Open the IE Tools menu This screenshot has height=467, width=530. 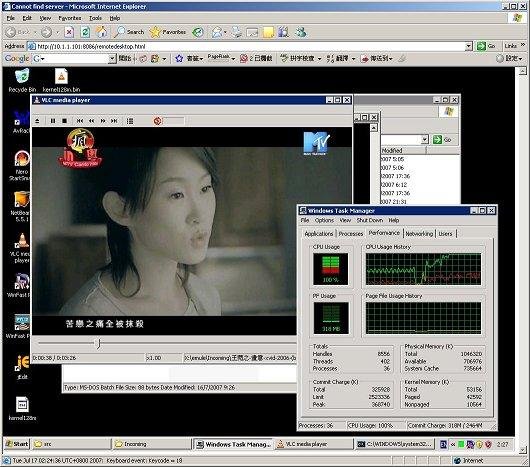click(95, 18)
